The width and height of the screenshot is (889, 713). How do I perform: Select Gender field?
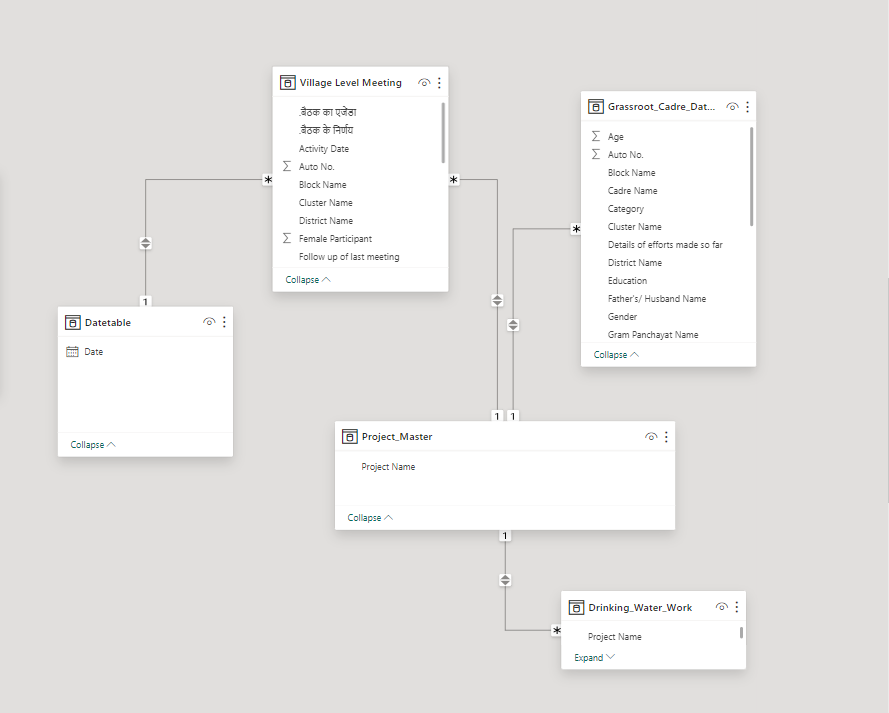click(x=623, y=316)
